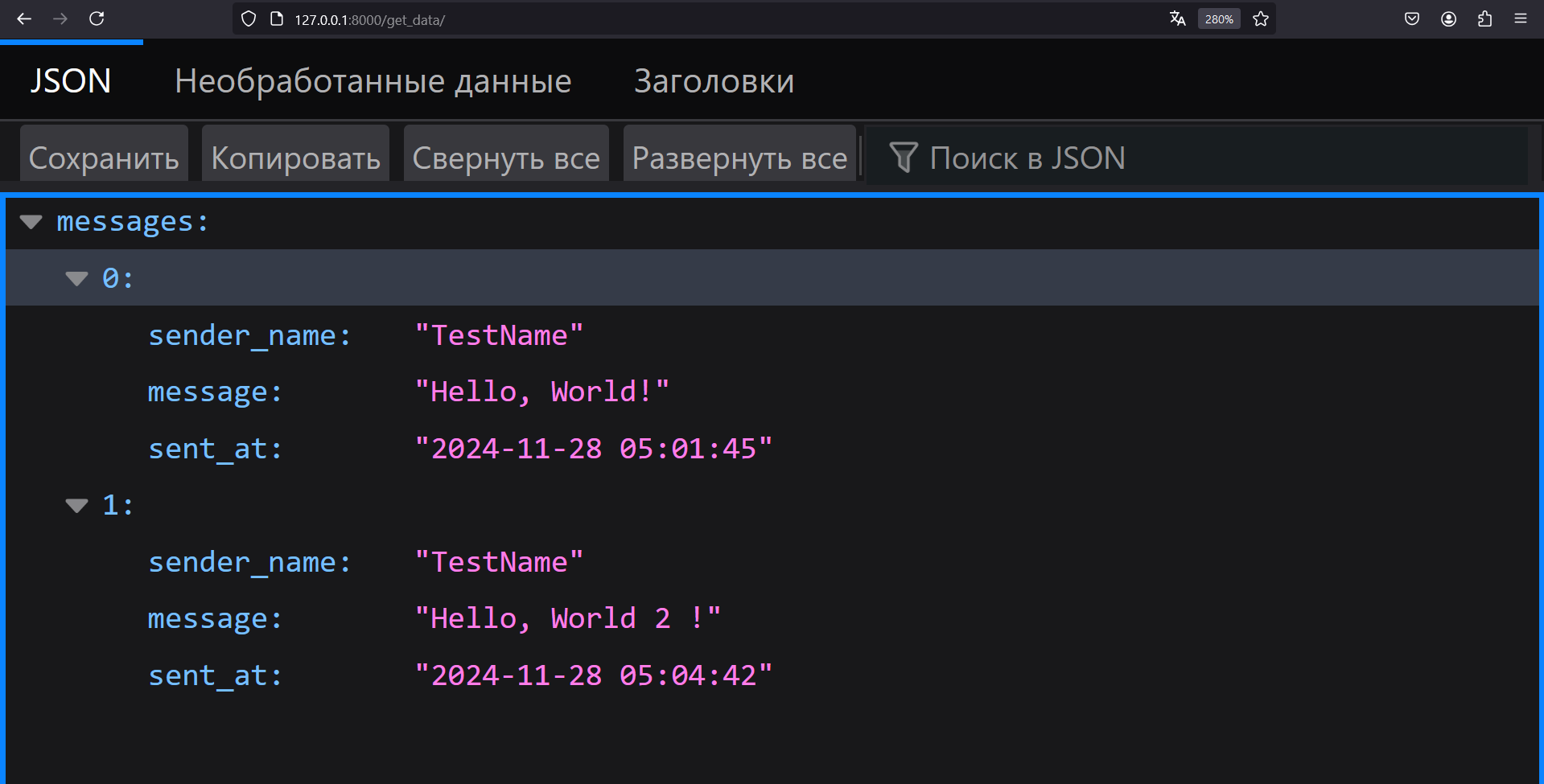Screen dimensions: 1544x784
Task: Click the shield tracking protection icon
Action: 249,18
